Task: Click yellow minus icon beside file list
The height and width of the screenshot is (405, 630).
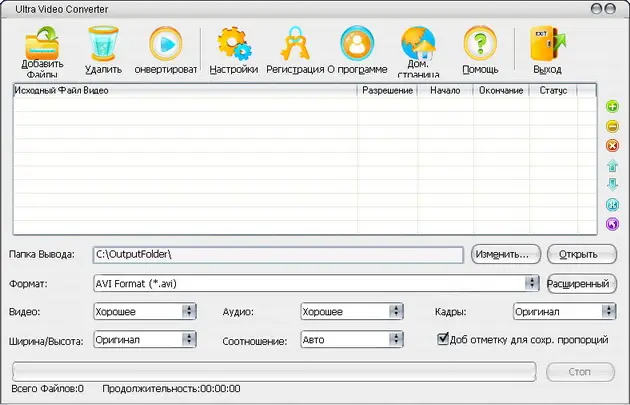Action: pyautogui.click(x=612, y=126)
